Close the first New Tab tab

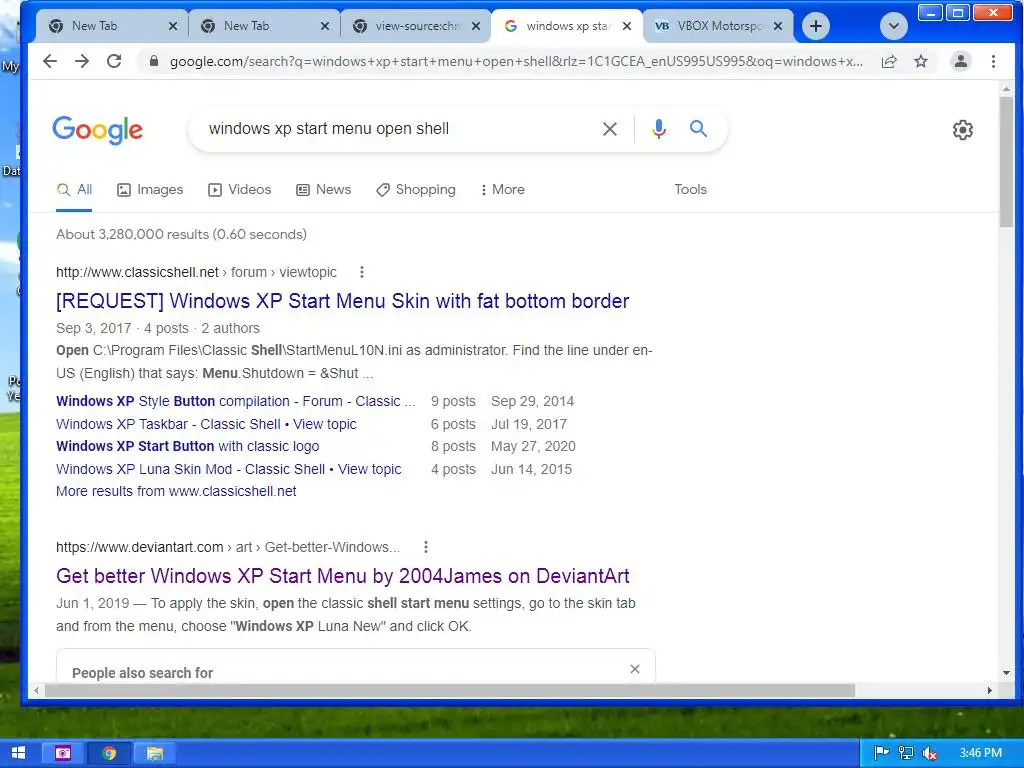pos(172,26)
